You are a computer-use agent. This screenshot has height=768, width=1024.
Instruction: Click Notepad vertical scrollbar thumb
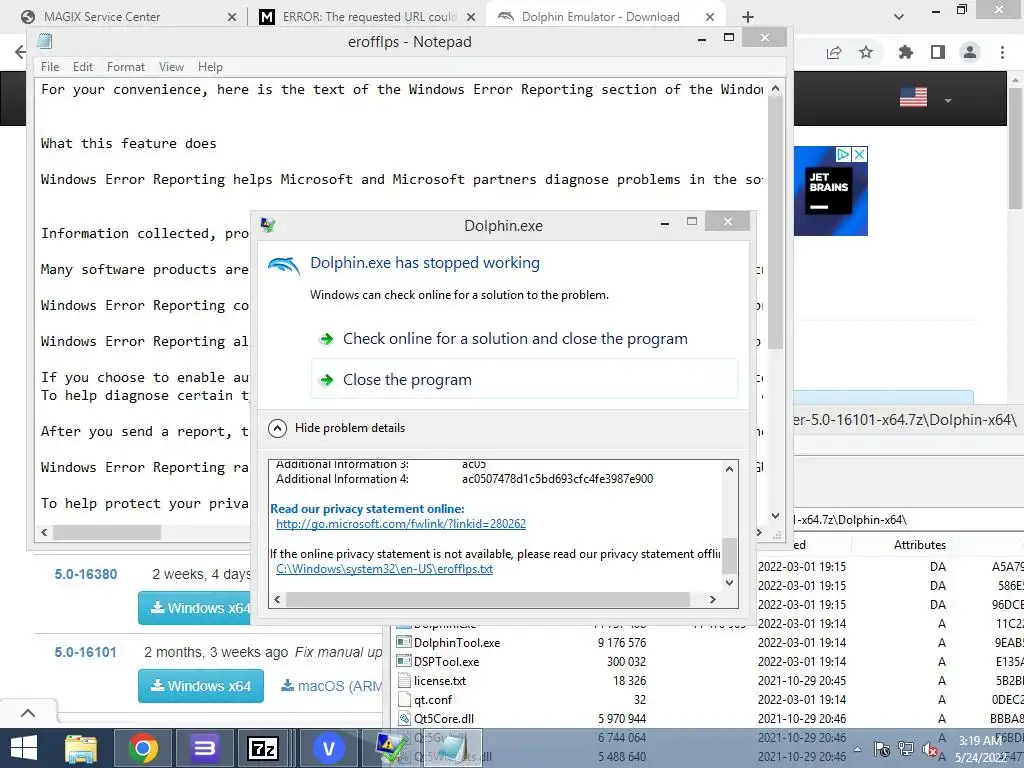point(775,222)
